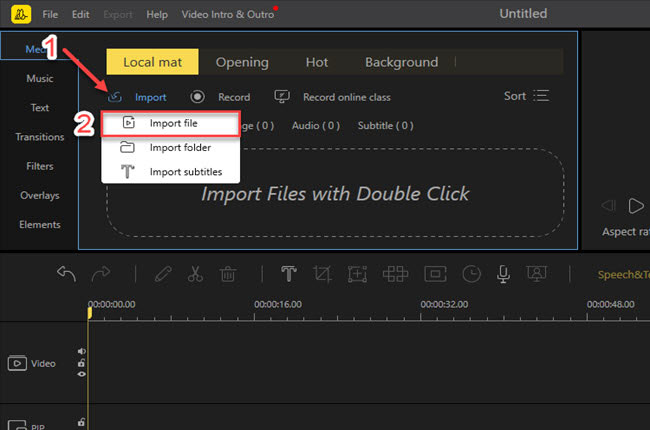
Task: Open the Sort options list
Action: (x=527, y=96)
